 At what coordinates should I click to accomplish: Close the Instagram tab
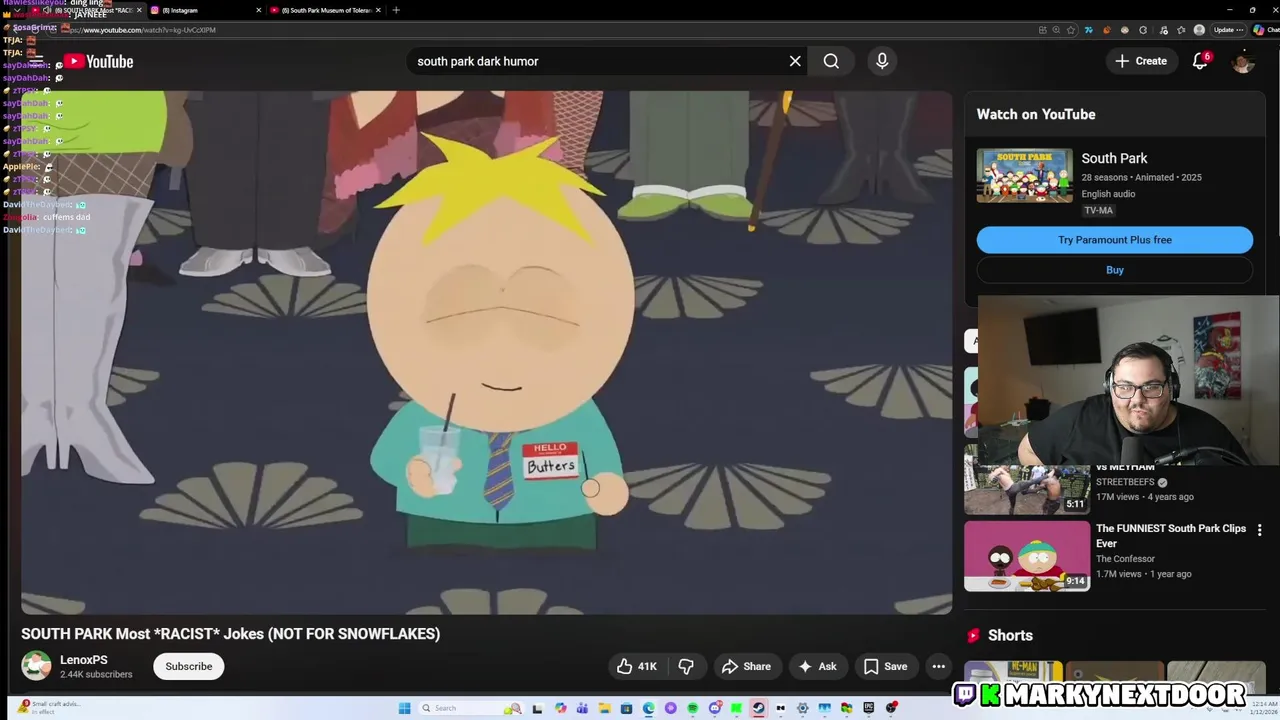259,10
